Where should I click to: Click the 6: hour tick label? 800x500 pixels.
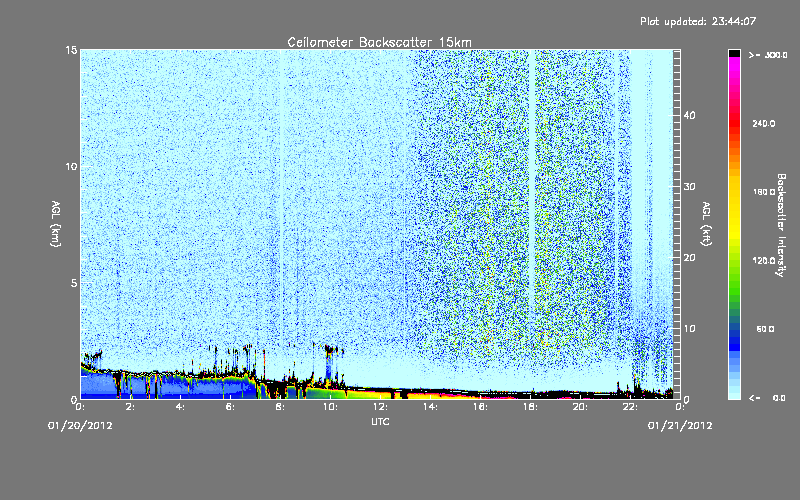231,407
